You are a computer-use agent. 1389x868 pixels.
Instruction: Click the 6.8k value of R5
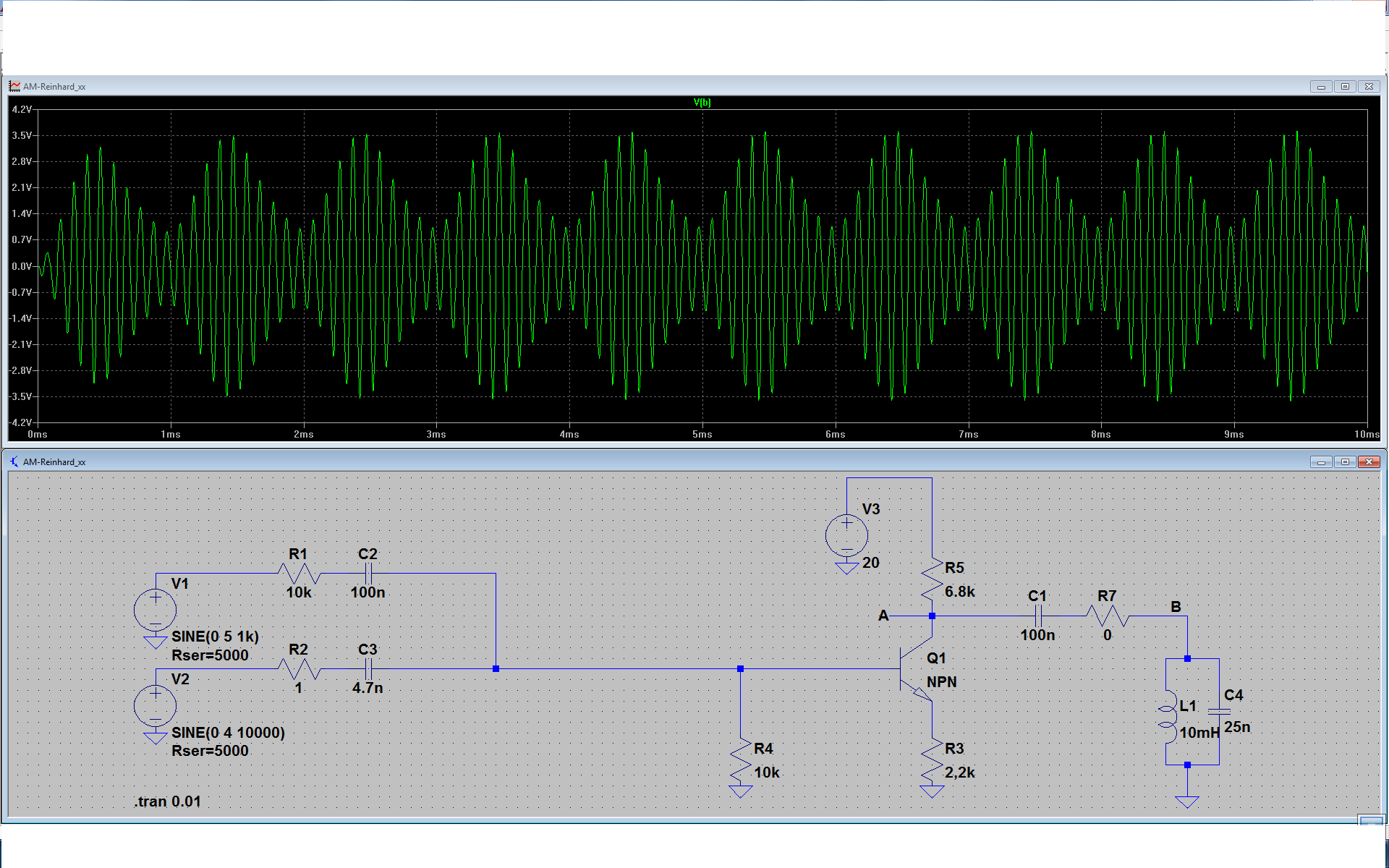tap(960, 592)
